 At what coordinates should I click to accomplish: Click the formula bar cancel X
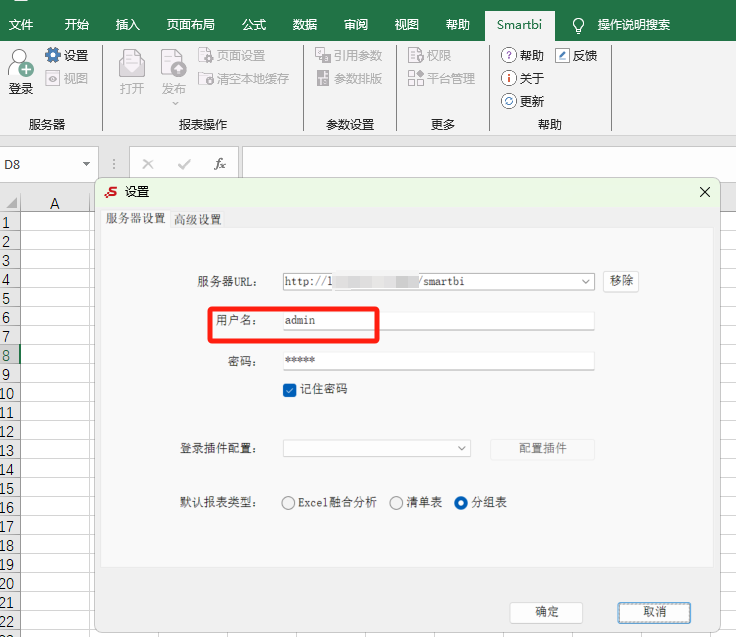click(148, 164)
